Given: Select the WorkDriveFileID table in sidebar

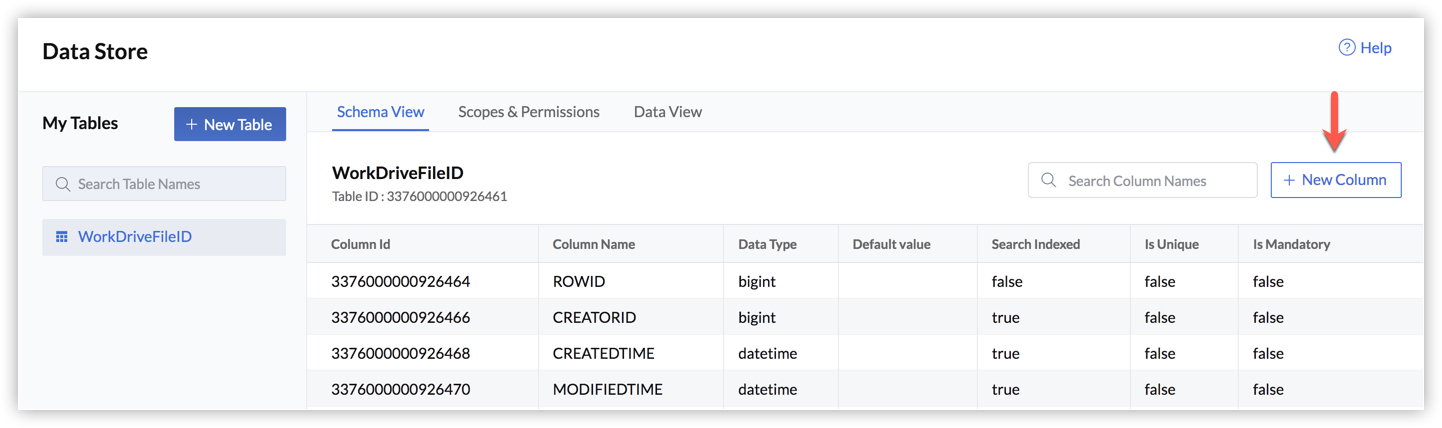Looking at the screenshot, I should [135, 237].
